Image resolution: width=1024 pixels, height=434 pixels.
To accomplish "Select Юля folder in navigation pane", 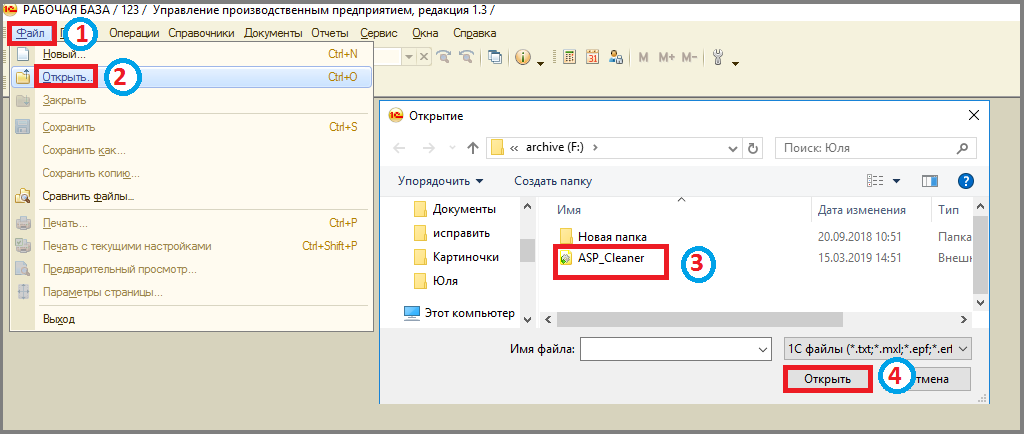I will point(436,281).
